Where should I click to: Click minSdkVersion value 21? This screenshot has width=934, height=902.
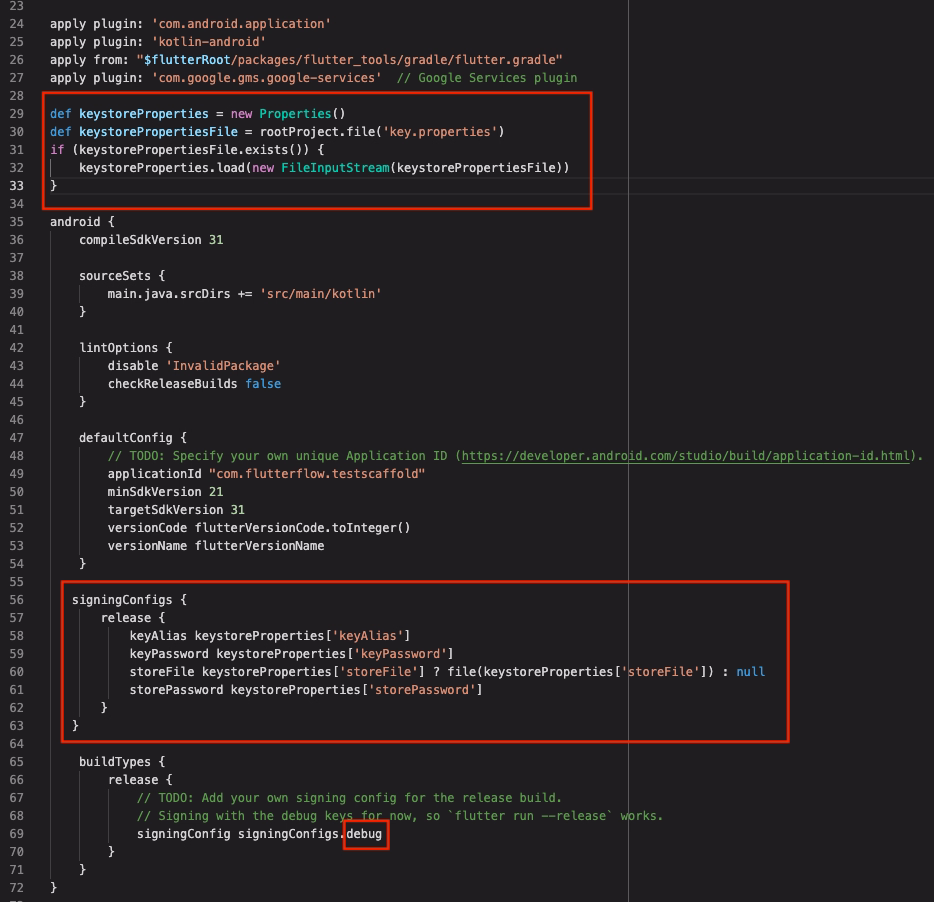[x=216, y=492]
